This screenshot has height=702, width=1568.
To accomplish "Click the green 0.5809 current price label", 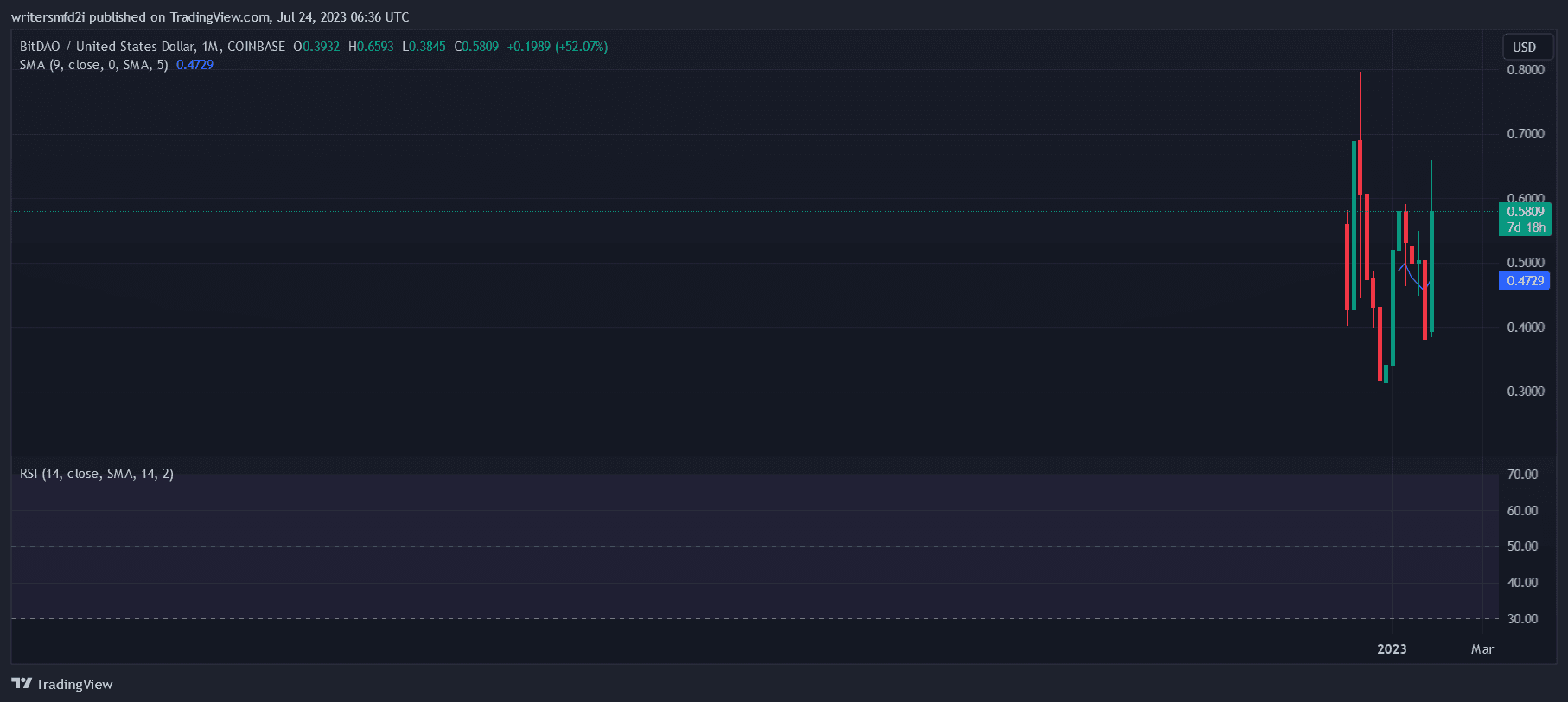I will coord(1525,212).
